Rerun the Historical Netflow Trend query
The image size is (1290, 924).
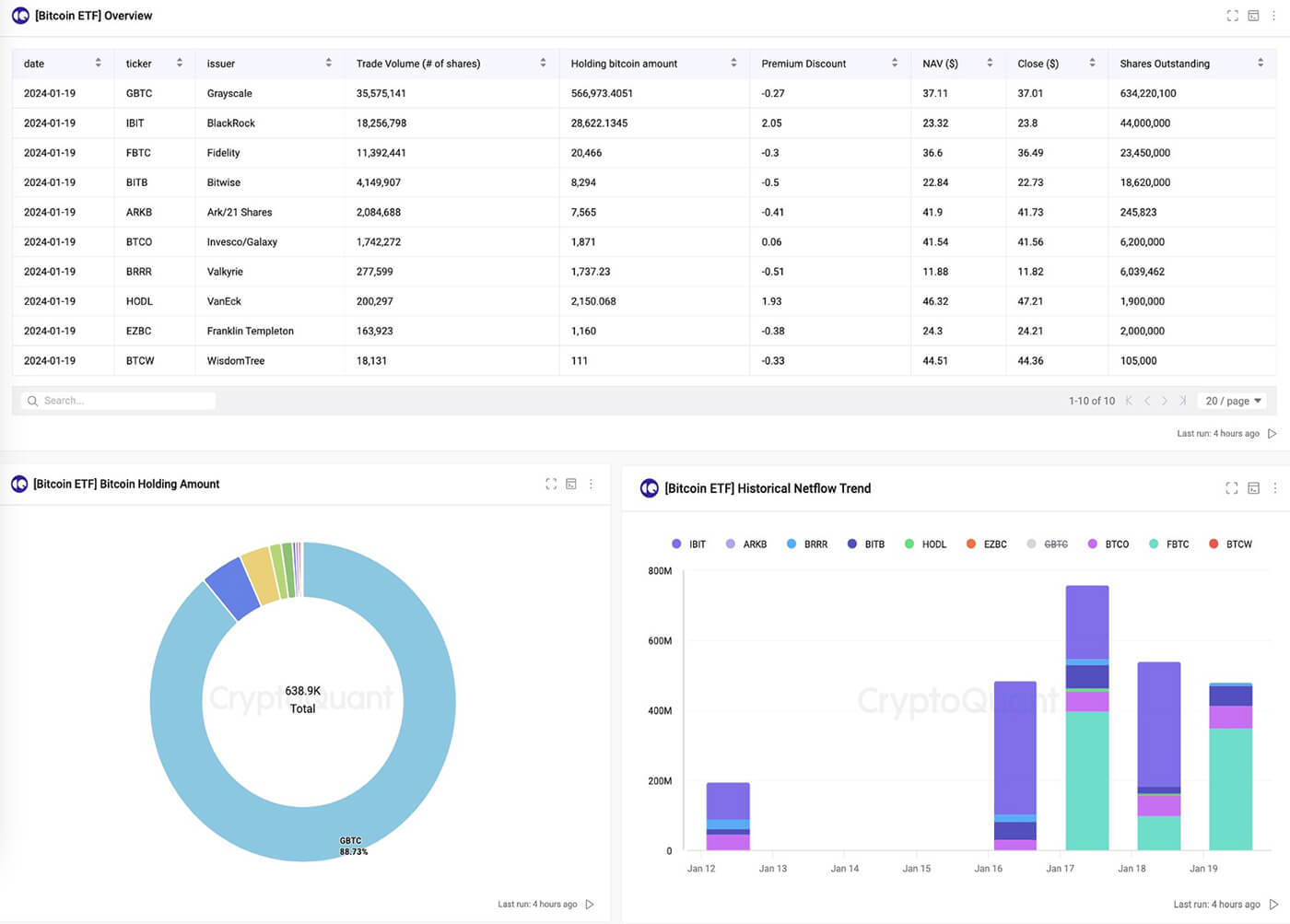(1273, 905)
